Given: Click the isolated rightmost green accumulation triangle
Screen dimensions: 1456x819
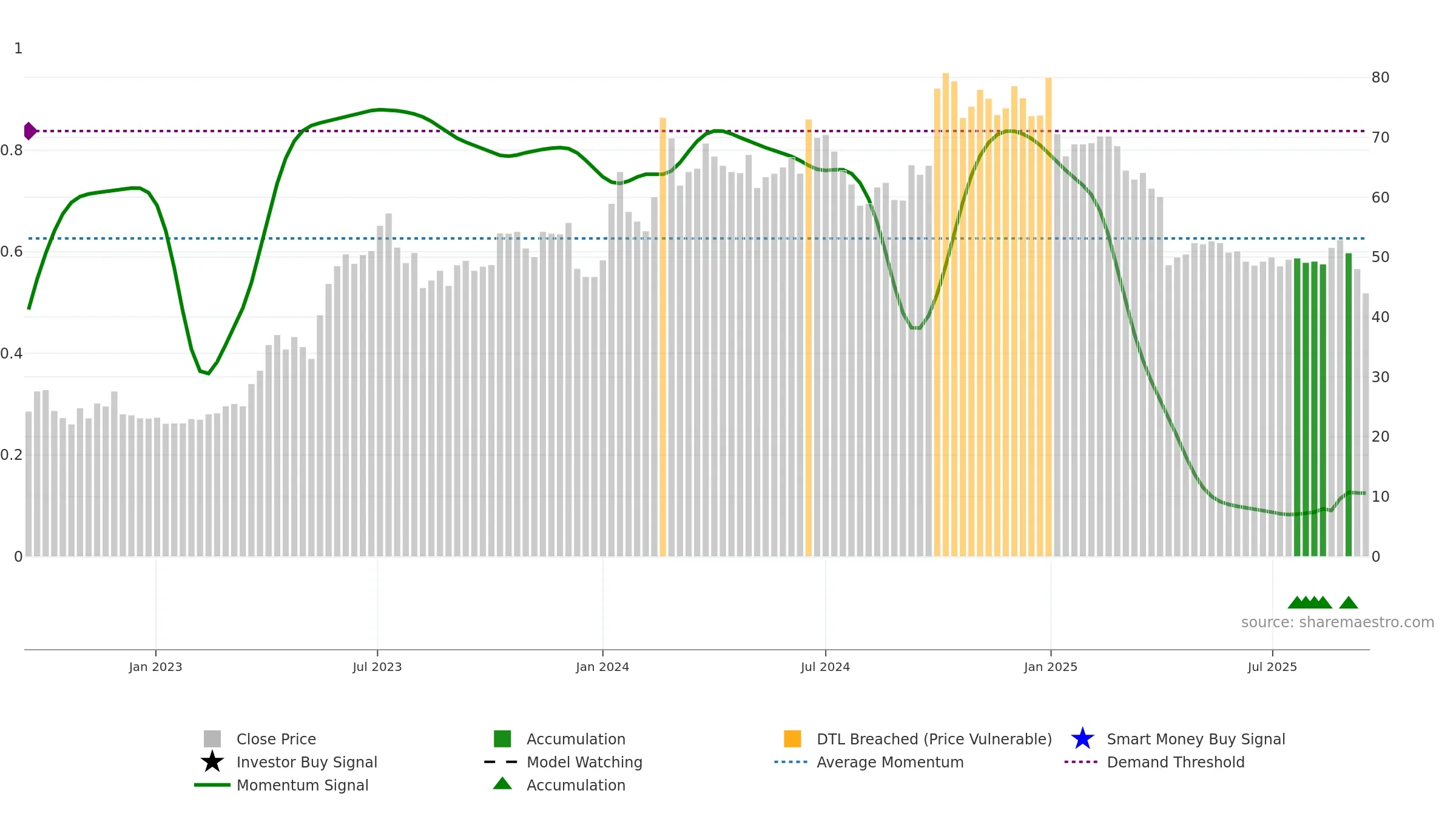Looking at the screenshot, I should click(1349, 602).
